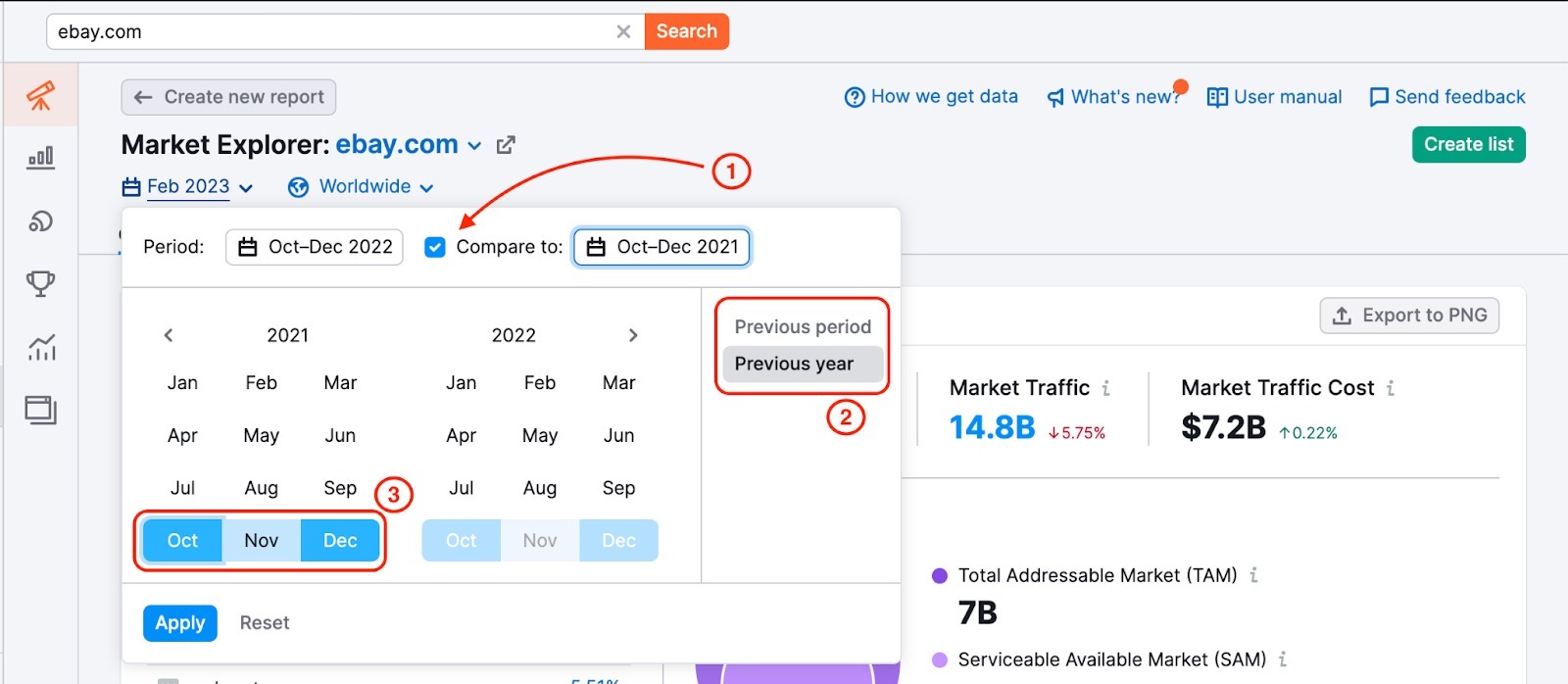Select Oct in 2022 calendar
The height and width of the screenshot is (684, 1568).
(x=462, y=541)
